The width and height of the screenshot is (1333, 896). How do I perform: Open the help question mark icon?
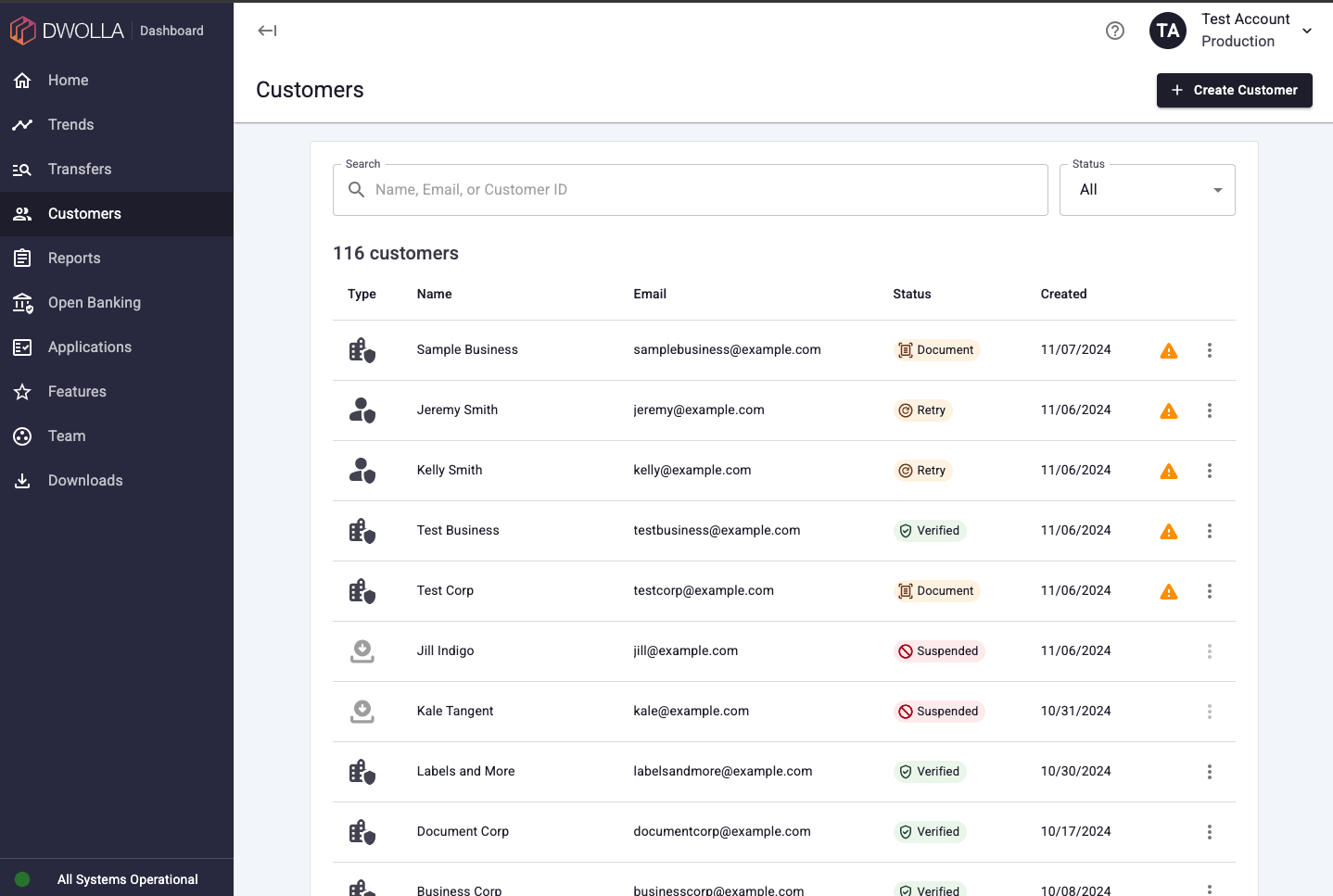point(1115,31)
